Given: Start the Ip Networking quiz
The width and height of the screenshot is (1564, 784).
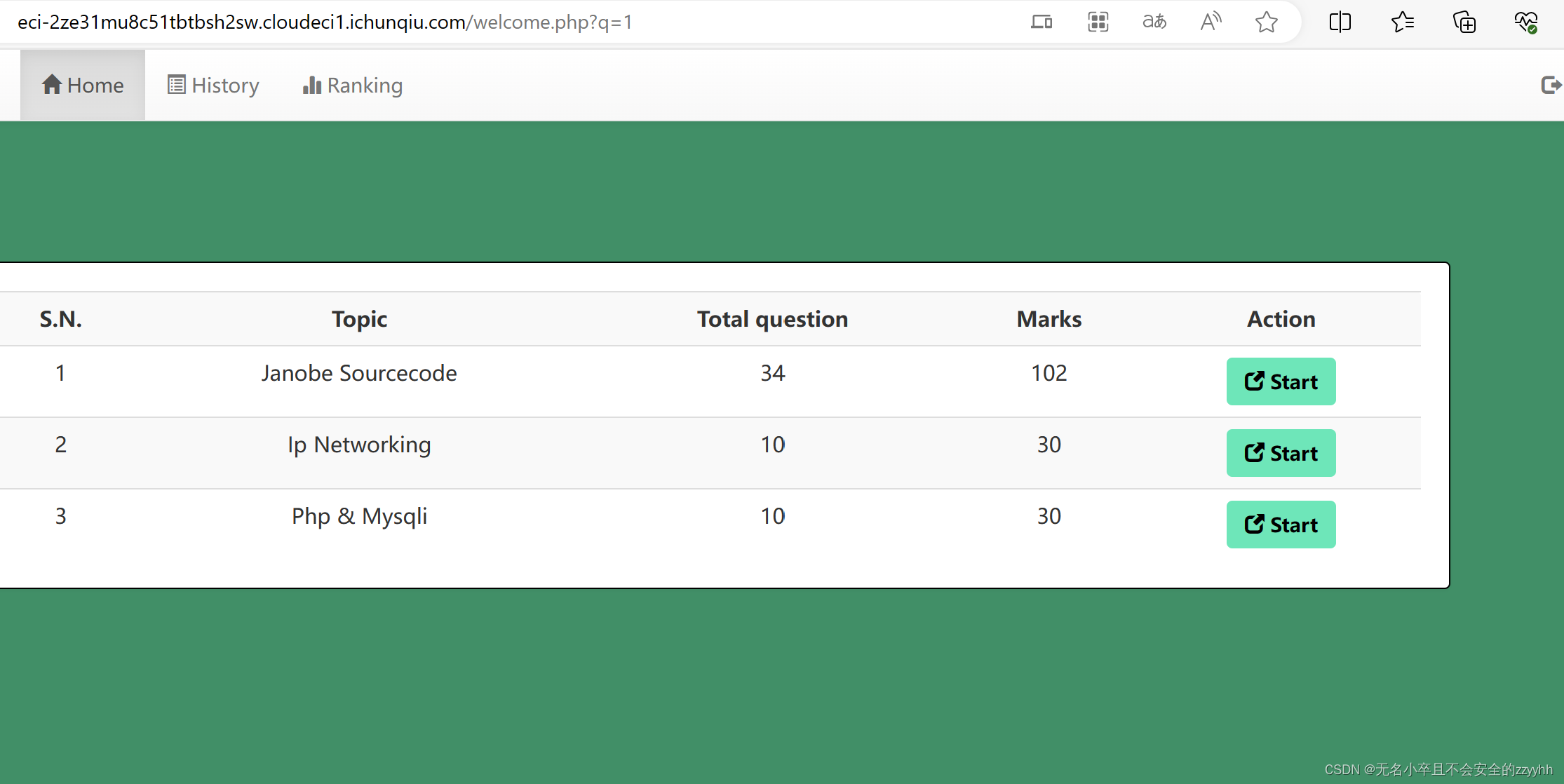Looking at the screenshot, I should (1281, 453).
